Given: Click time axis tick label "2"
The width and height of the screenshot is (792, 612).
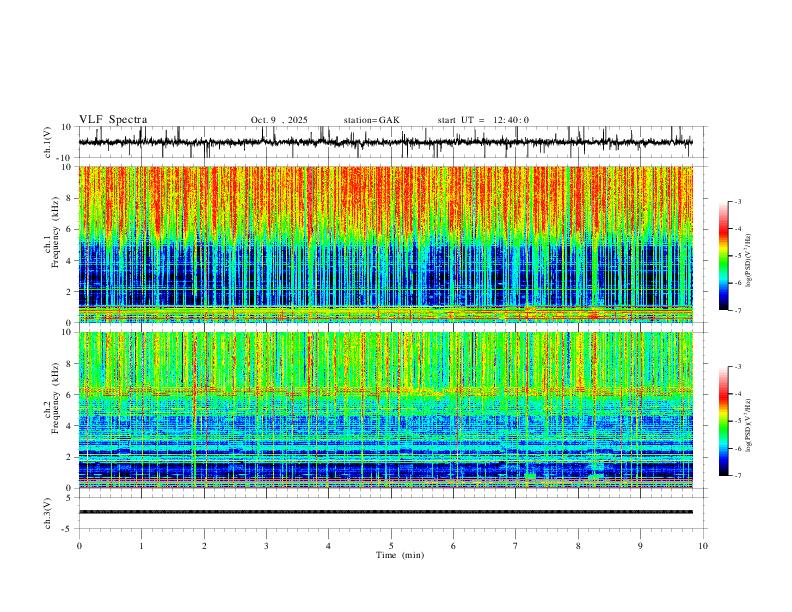Looking at the screenshot, I should (x=204, y=546).
